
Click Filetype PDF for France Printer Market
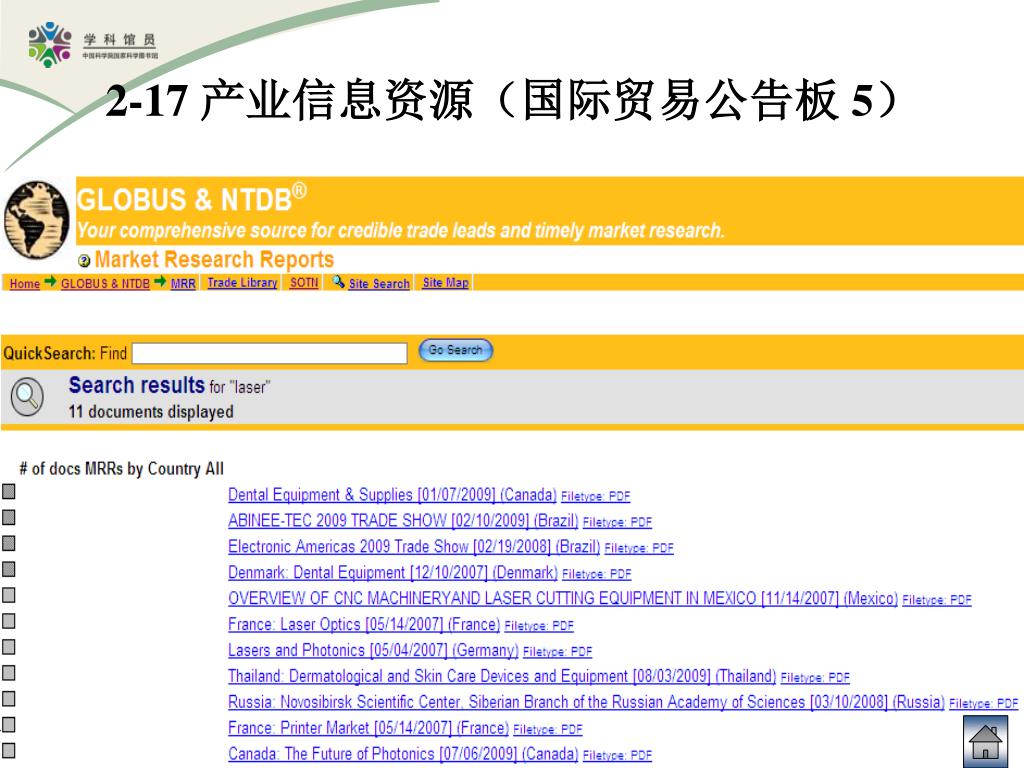click(547, 729)
